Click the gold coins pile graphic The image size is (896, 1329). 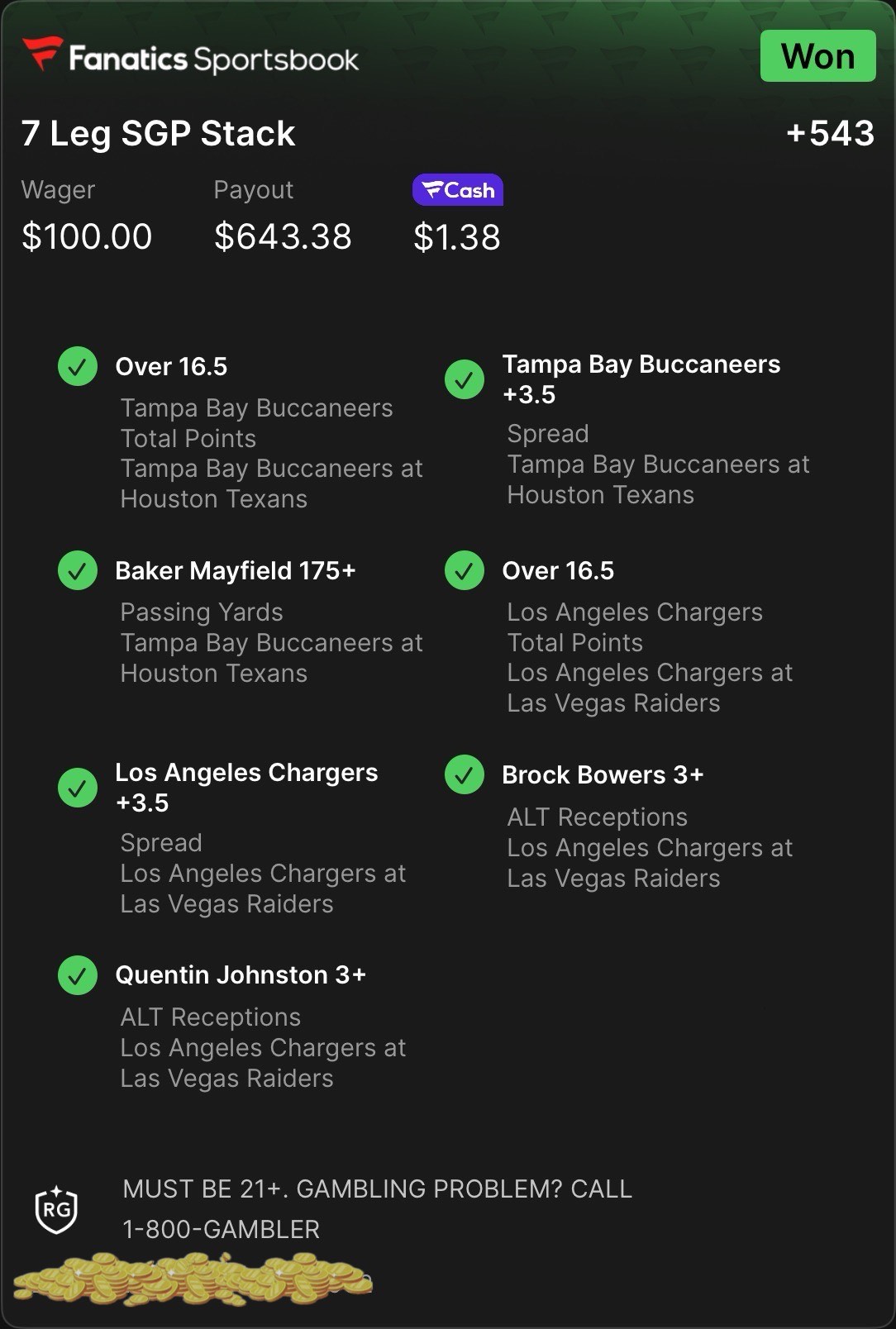(x=192, y=1279)
